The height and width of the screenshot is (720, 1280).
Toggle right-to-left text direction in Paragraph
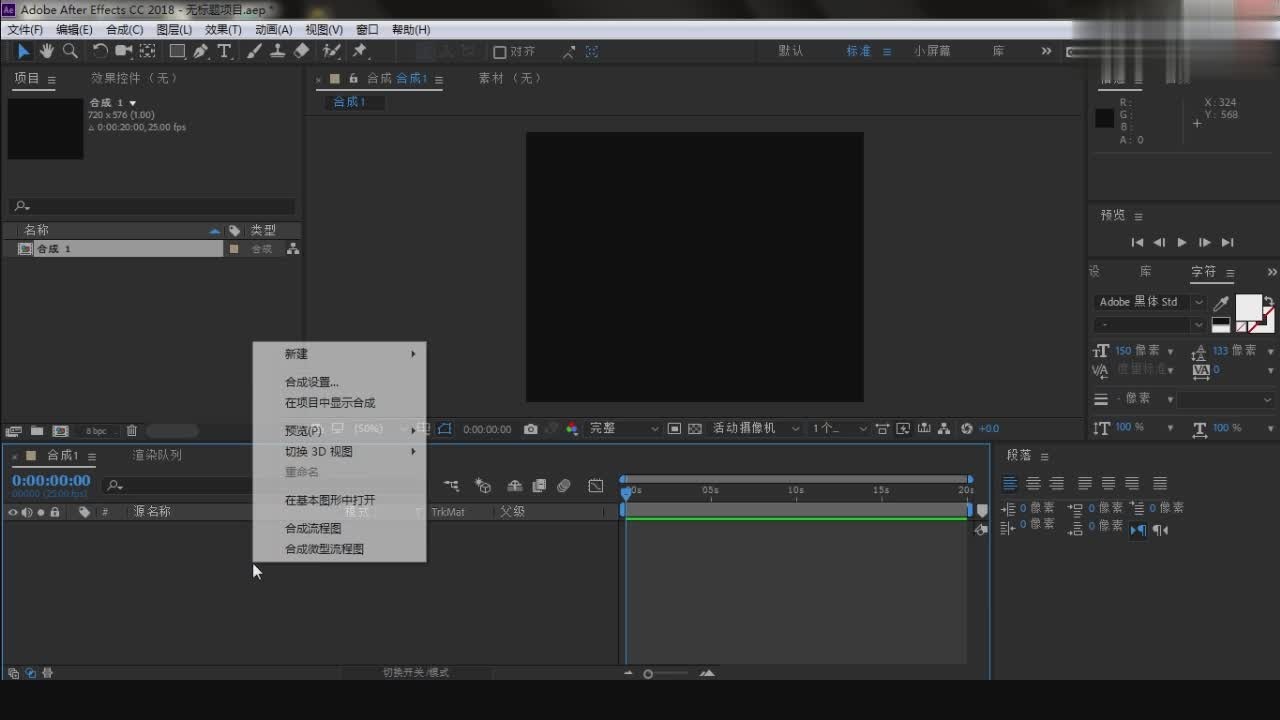point(1160,530)
